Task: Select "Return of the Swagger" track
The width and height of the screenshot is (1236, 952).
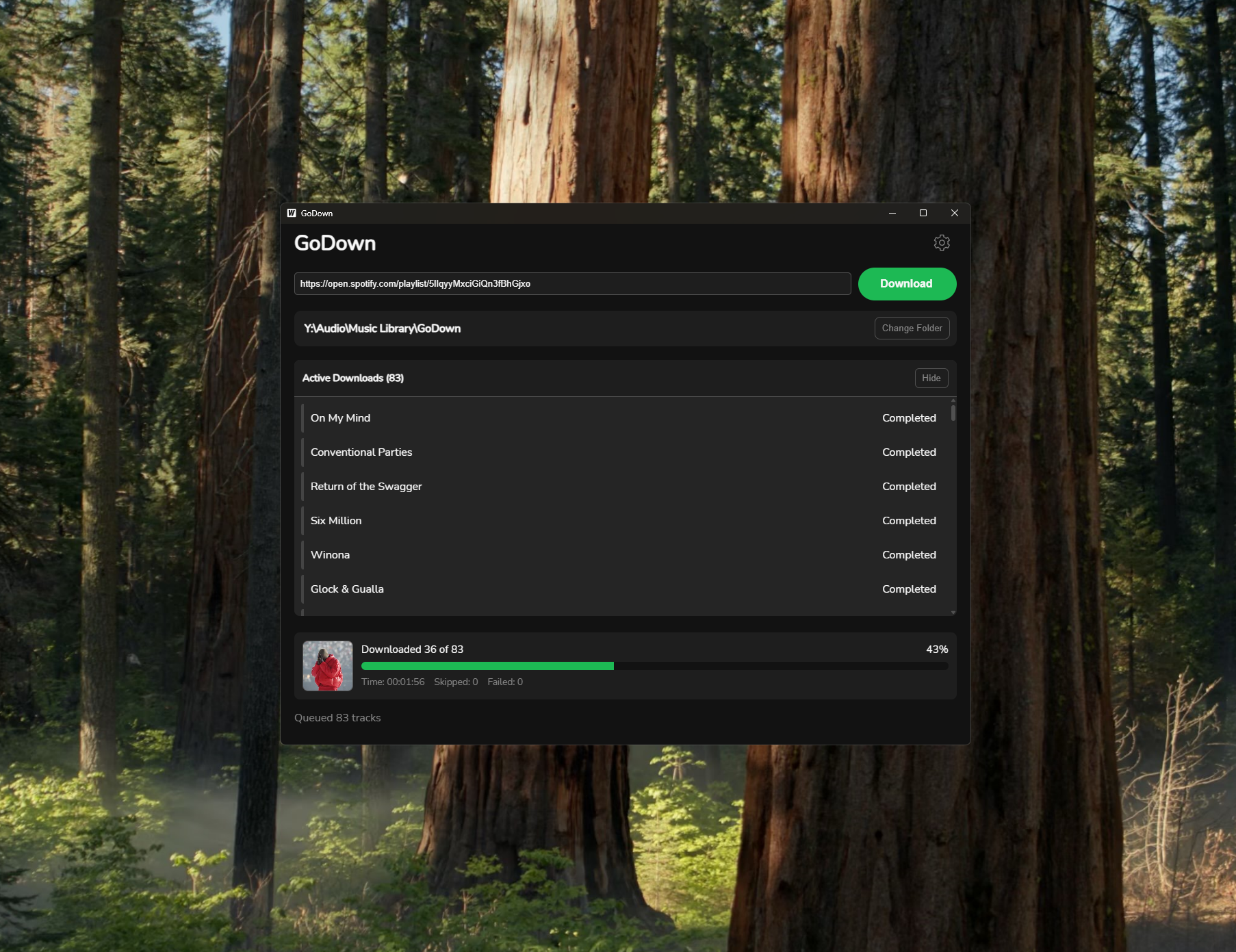Action: pyautogui.click(x=623, y=487)
